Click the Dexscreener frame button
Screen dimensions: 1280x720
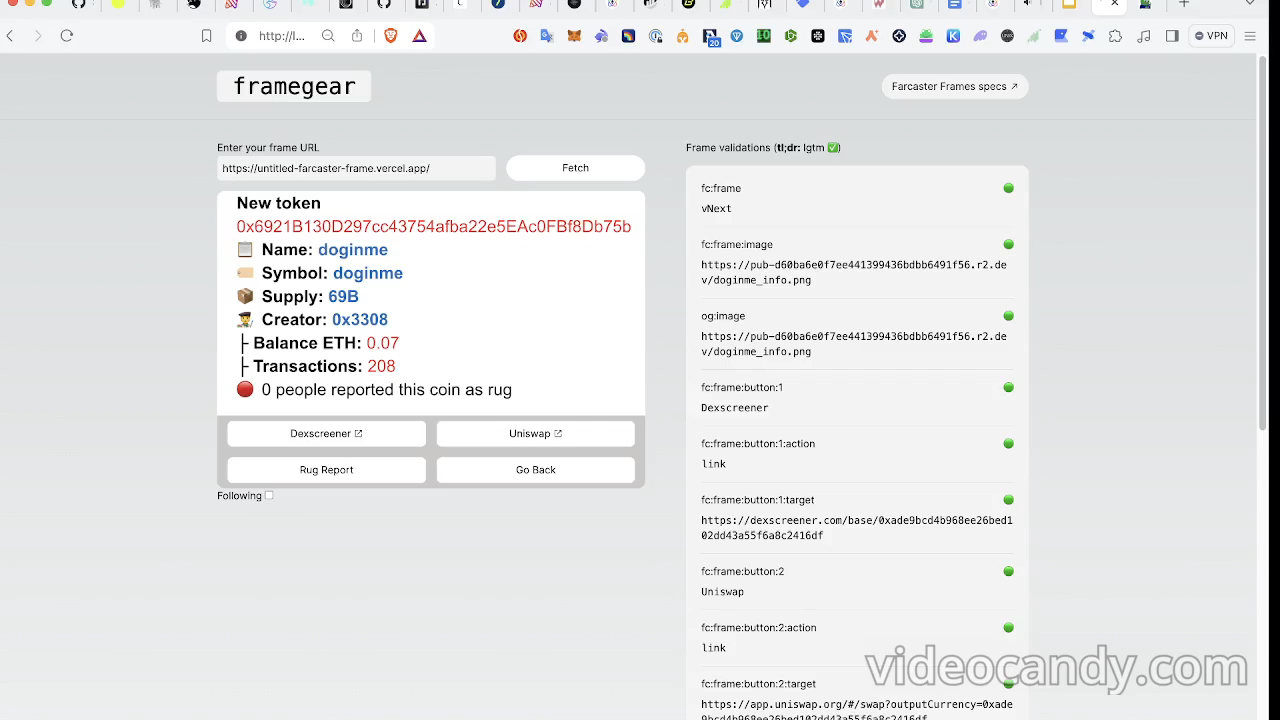click(326, 434)
